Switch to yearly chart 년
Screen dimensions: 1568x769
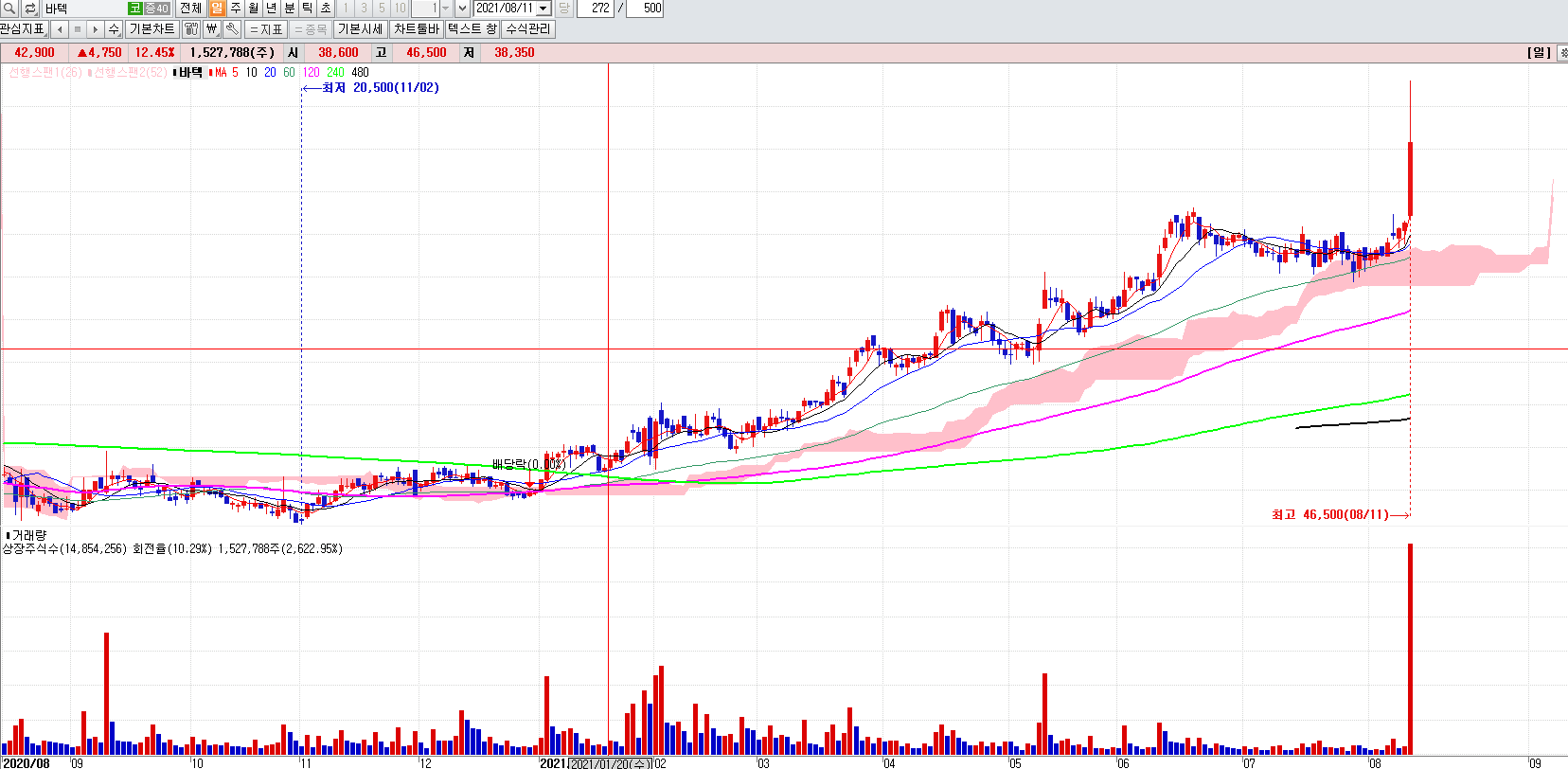coord(272,9)
